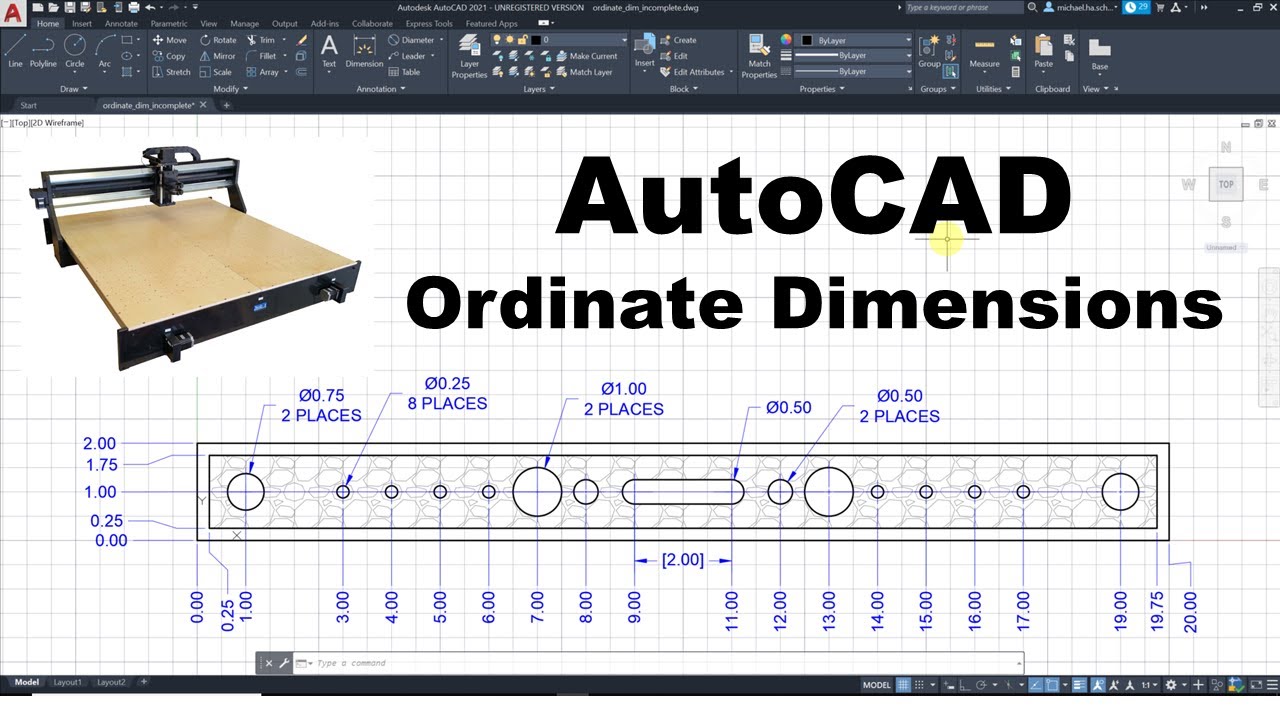This screenshot has width=1280, height=720.
Task: Open the Insert ribbon tab
Action: click(82, 23)
